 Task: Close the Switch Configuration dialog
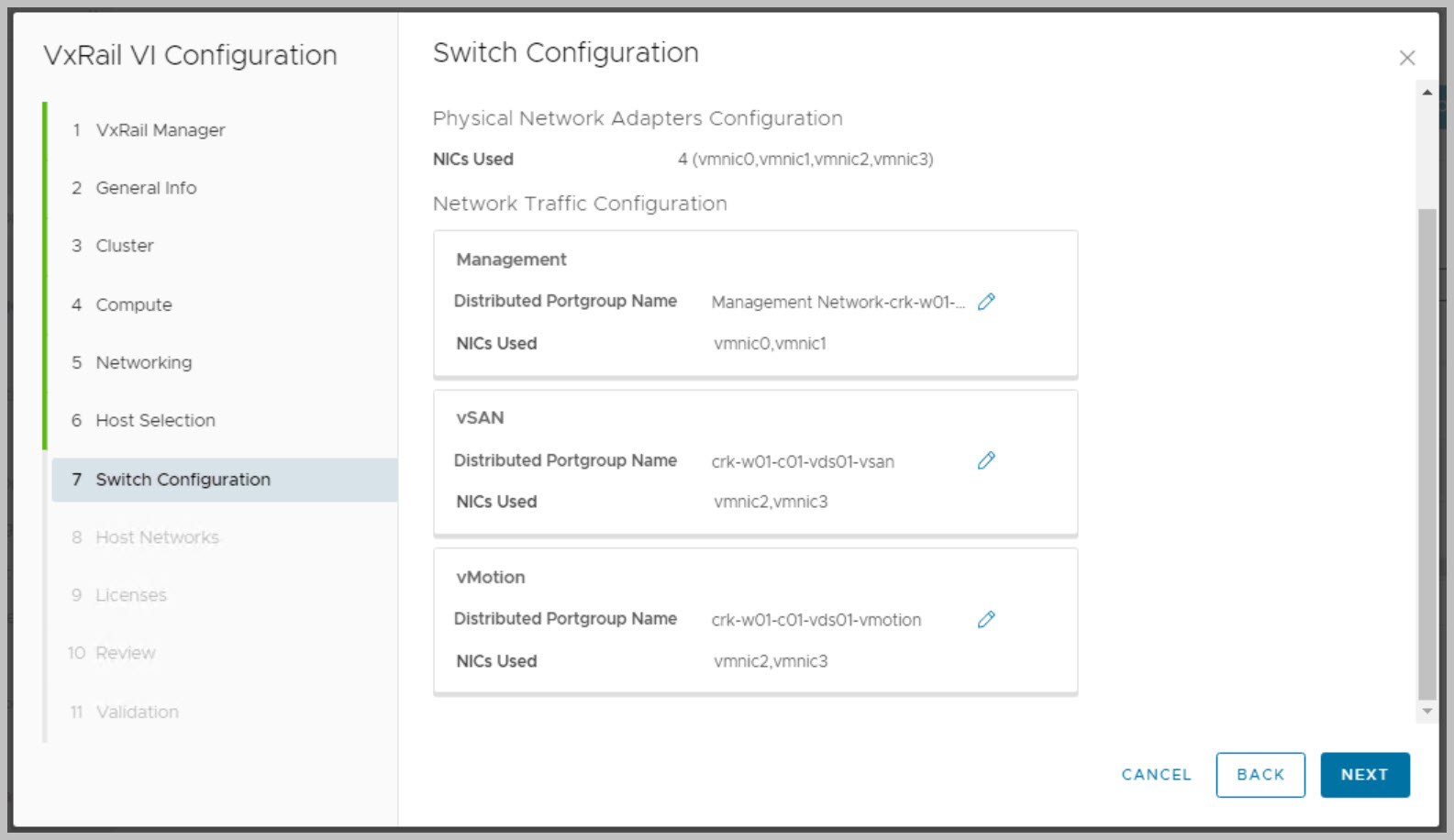1406,58
